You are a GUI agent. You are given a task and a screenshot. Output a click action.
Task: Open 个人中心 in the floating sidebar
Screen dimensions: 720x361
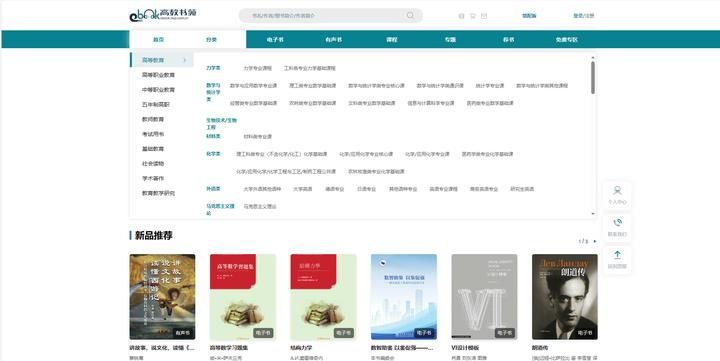(617, 195)
